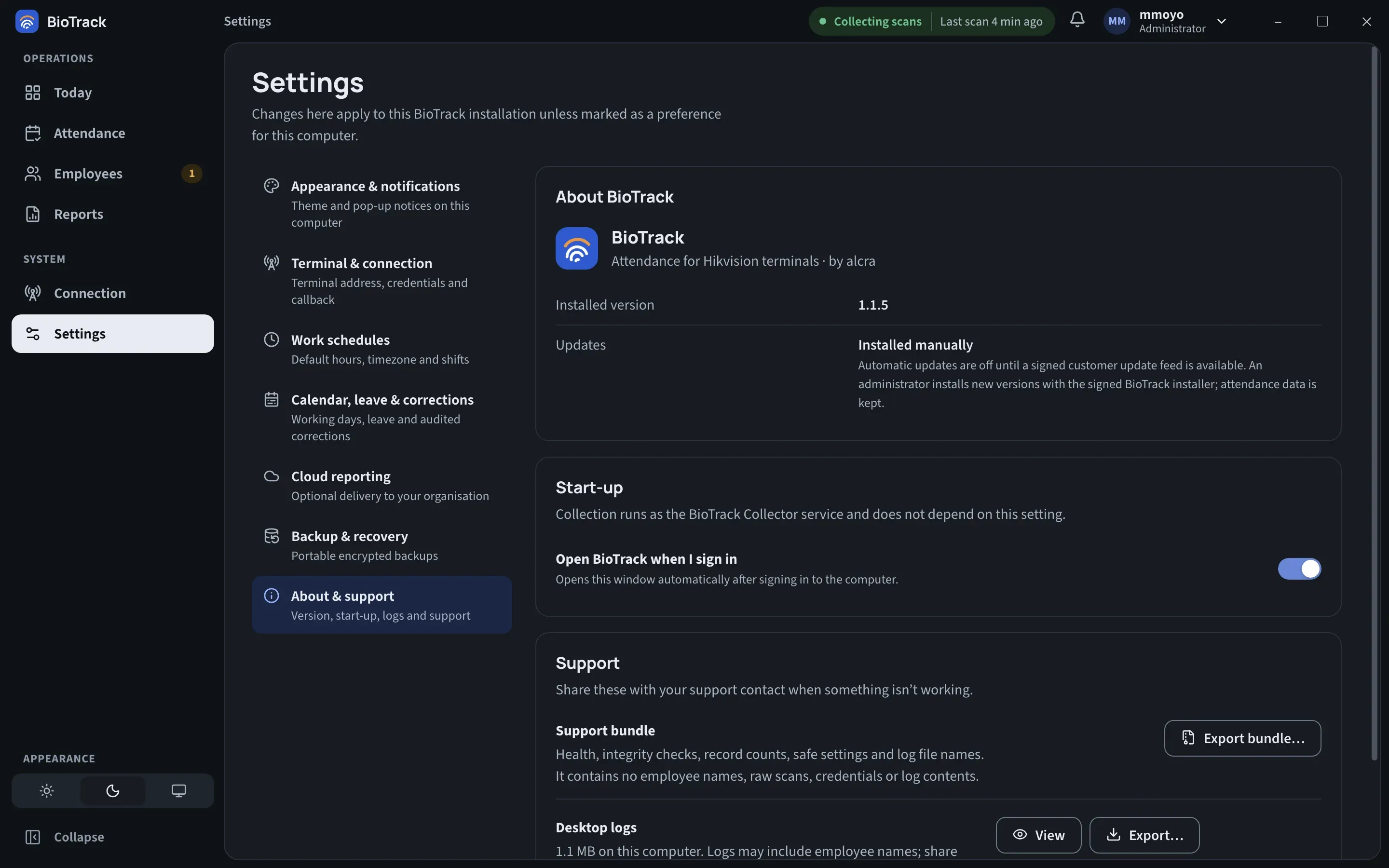Click Export bundle… button
Screen dimensions: 1389x868
point(1242,738)
